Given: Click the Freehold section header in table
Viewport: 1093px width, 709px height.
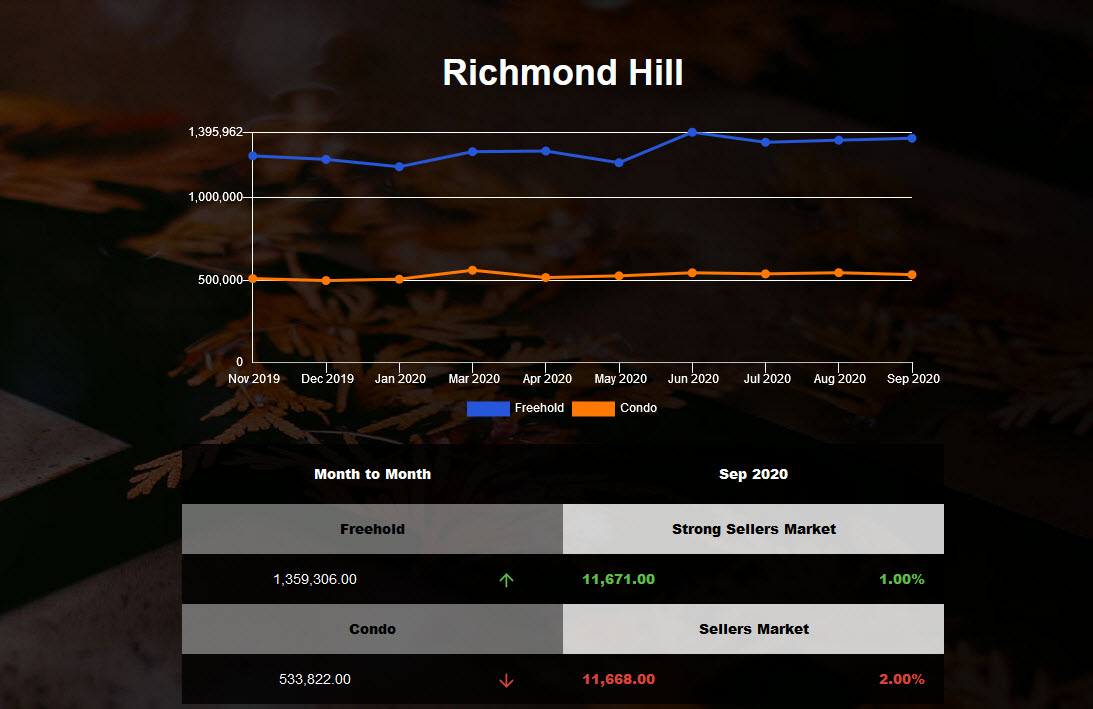Looking at the screenshot, I should tap(372, 529).
